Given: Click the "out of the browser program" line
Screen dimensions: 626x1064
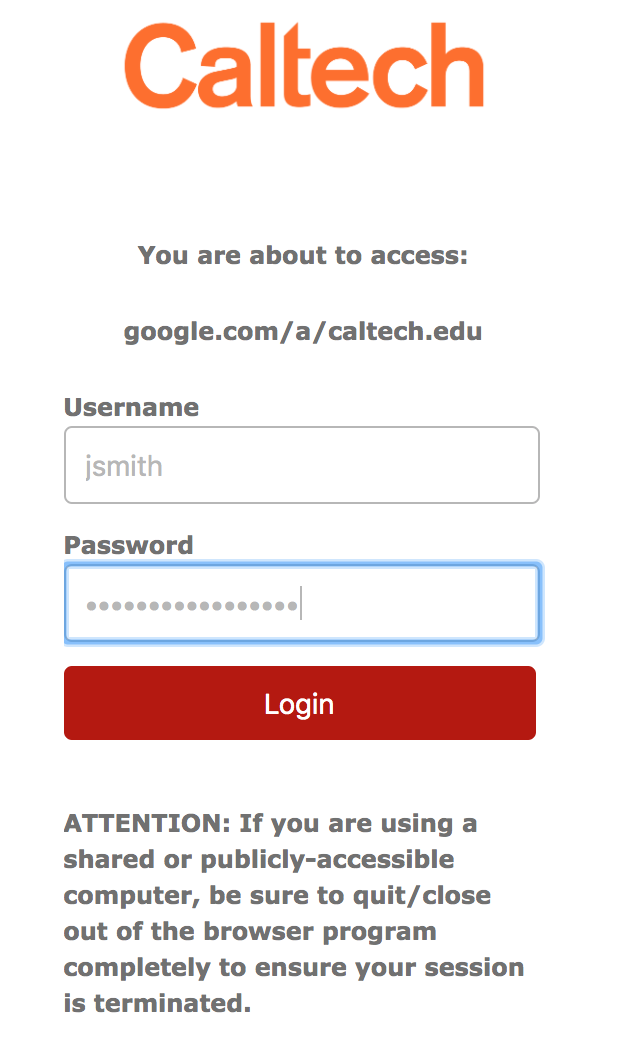Looking at the screenshot, I should (250, 931).
